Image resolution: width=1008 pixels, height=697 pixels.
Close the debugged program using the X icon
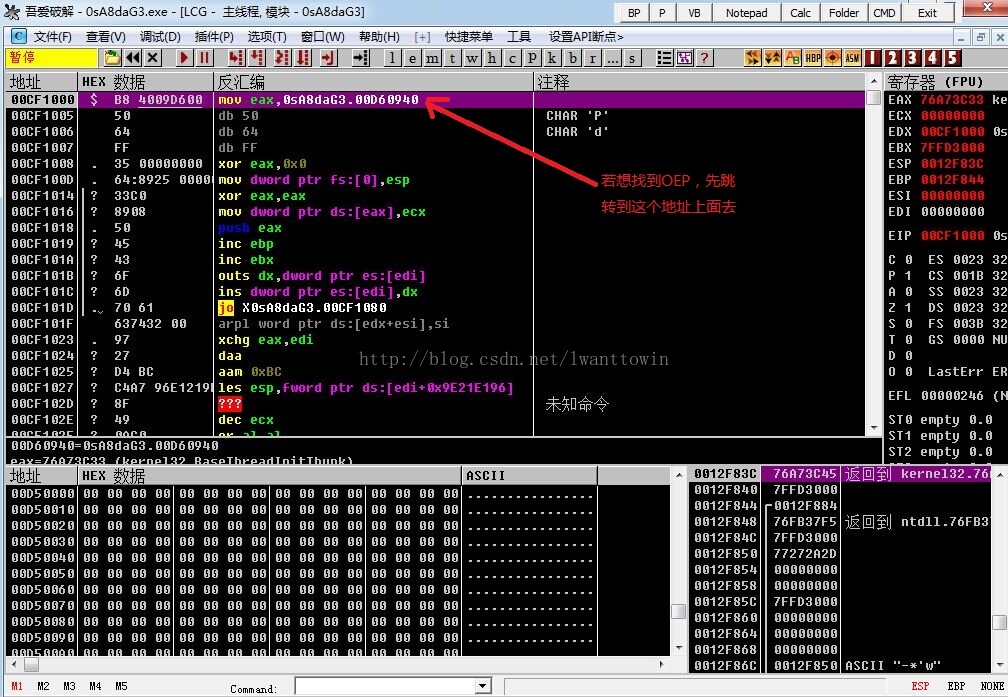point(152,58)
